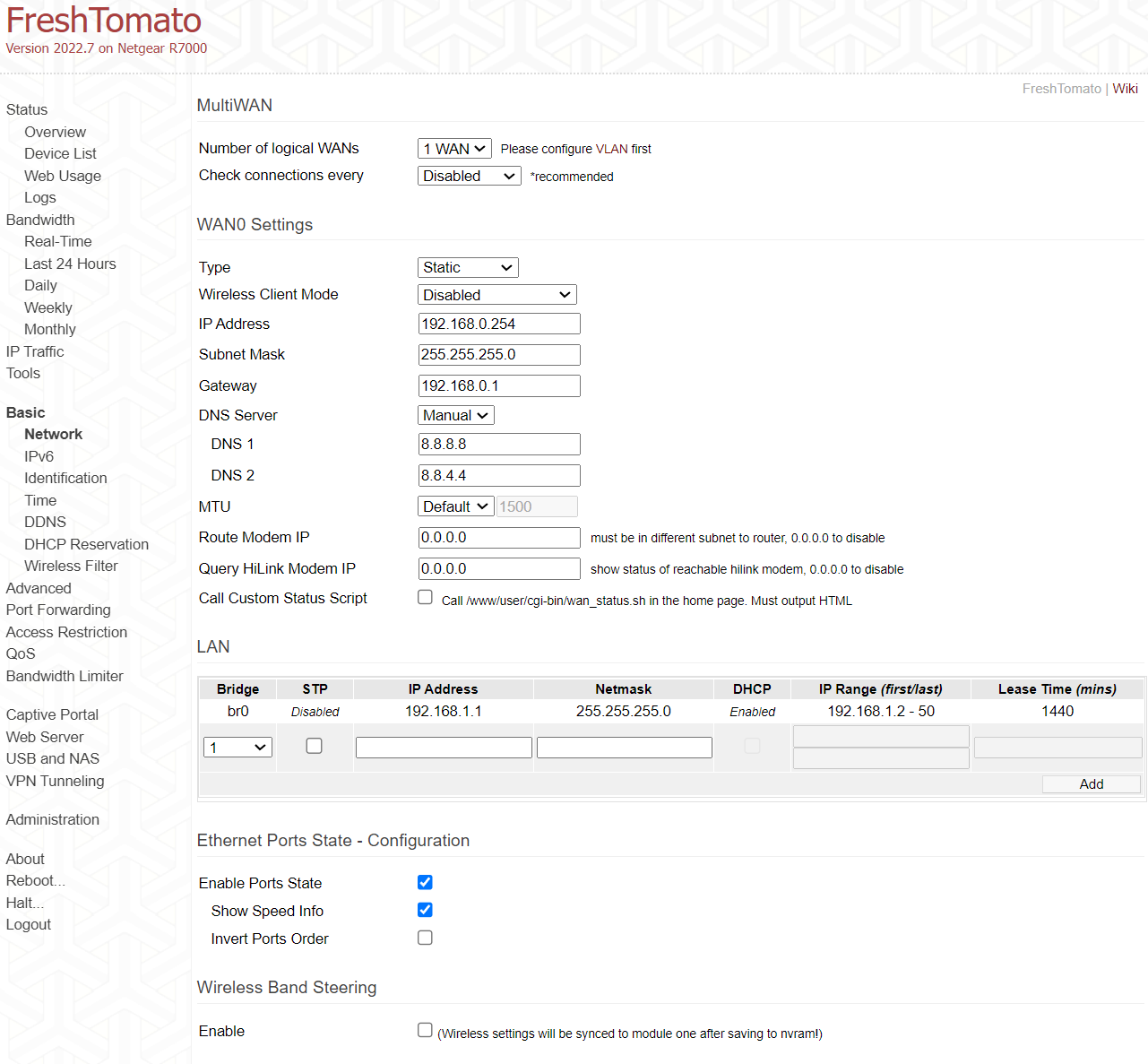Screen dimensions: 1148x1064
Task: Open Bandwidth menu section
Action: (40, 220)
